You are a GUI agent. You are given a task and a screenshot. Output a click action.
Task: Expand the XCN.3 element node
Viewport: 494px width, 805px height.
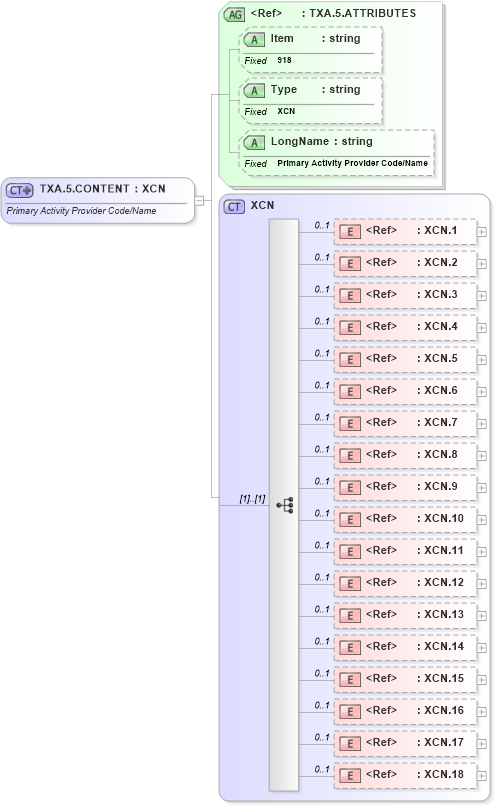481,296
